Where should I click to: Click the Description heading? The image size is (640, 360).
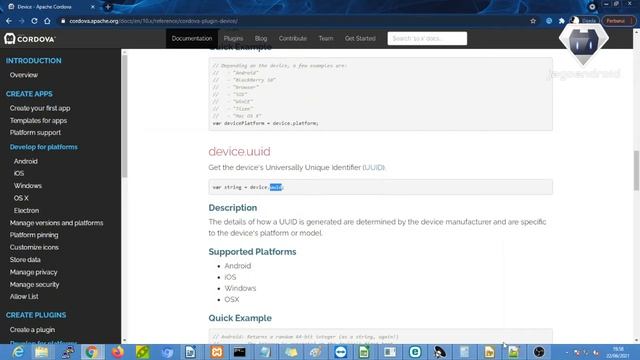pyautogui.click(x=233, y=208)
